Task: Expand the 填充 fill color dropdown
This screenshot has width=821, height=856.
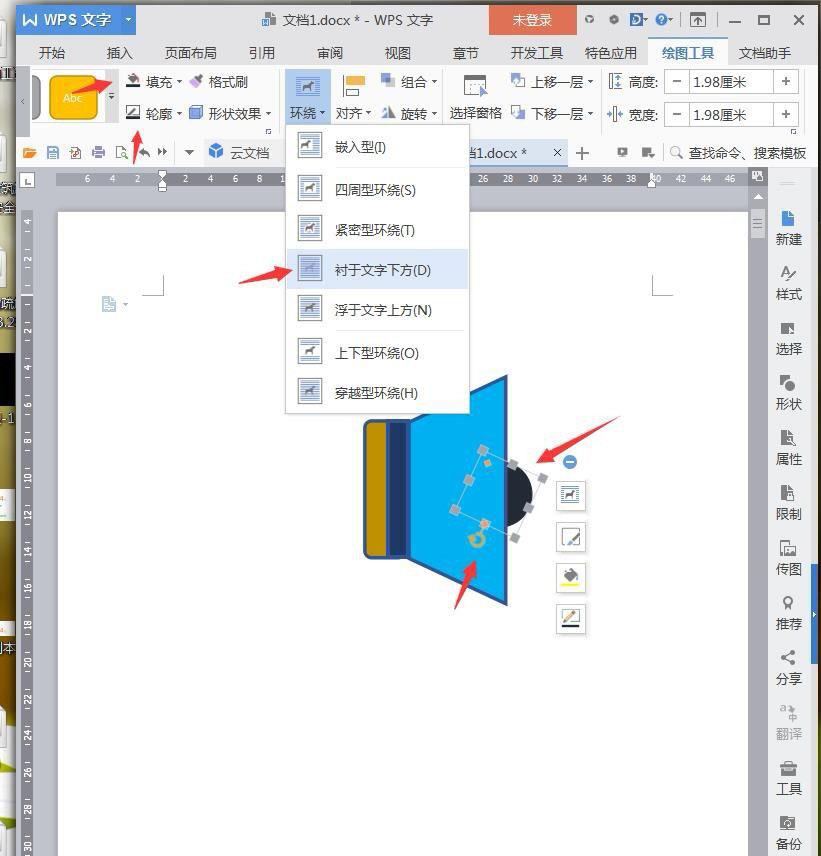Action: pyautogui.click(x=178, y=82)
